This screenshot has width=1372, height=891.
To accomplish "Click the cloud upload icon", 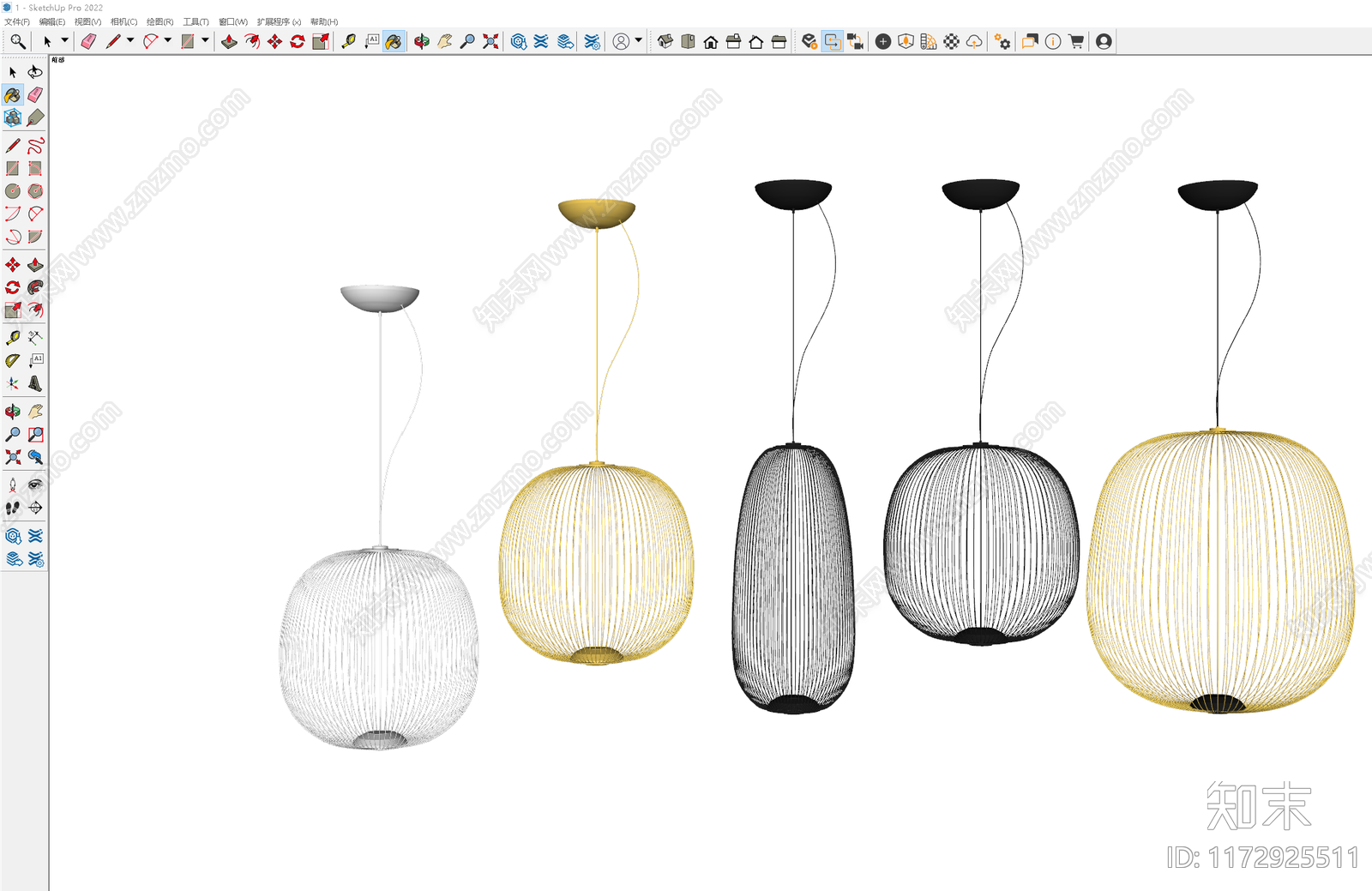I will pyautogui.click(x=974, y=41).
